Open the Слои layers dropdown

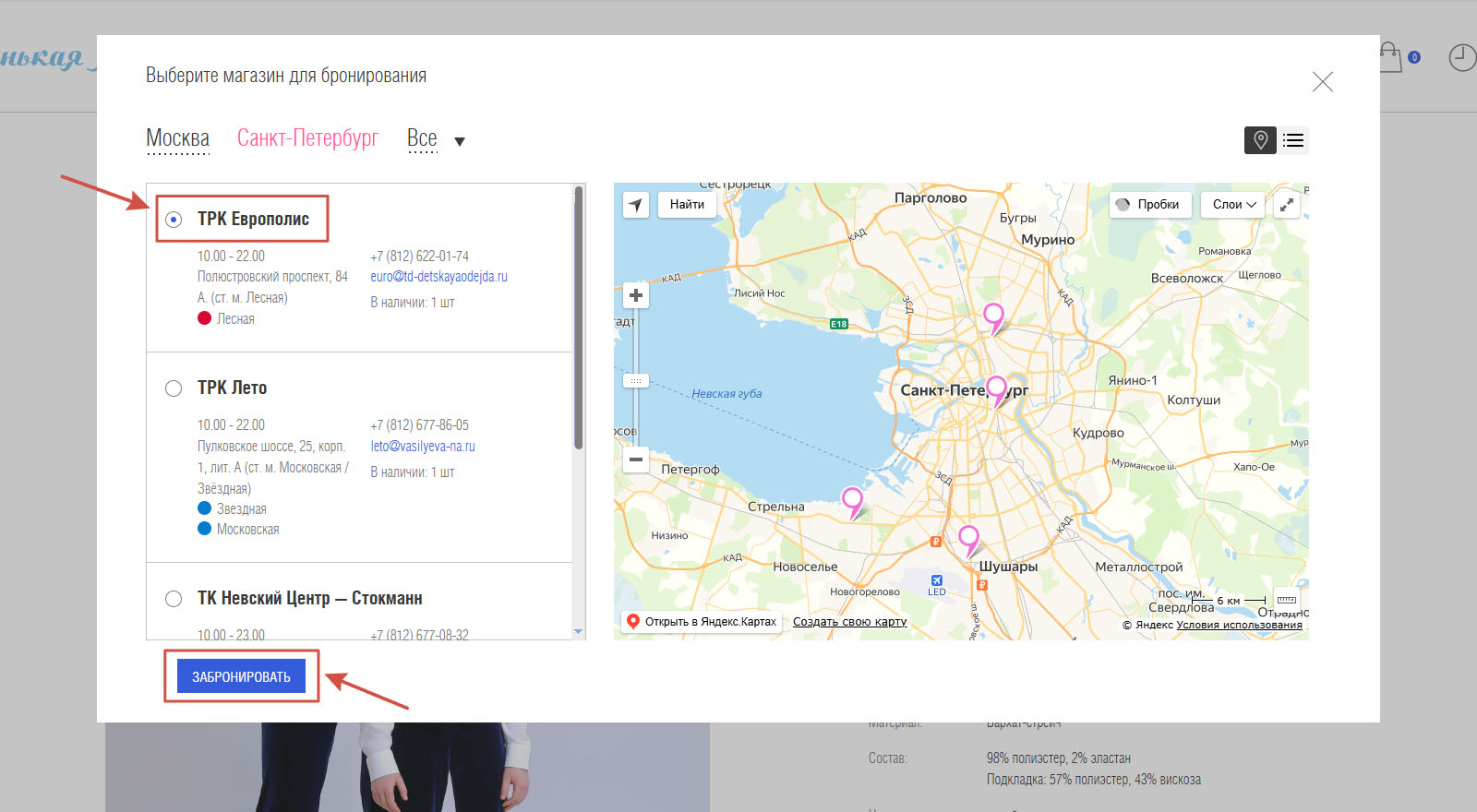tap(1234, 205)
